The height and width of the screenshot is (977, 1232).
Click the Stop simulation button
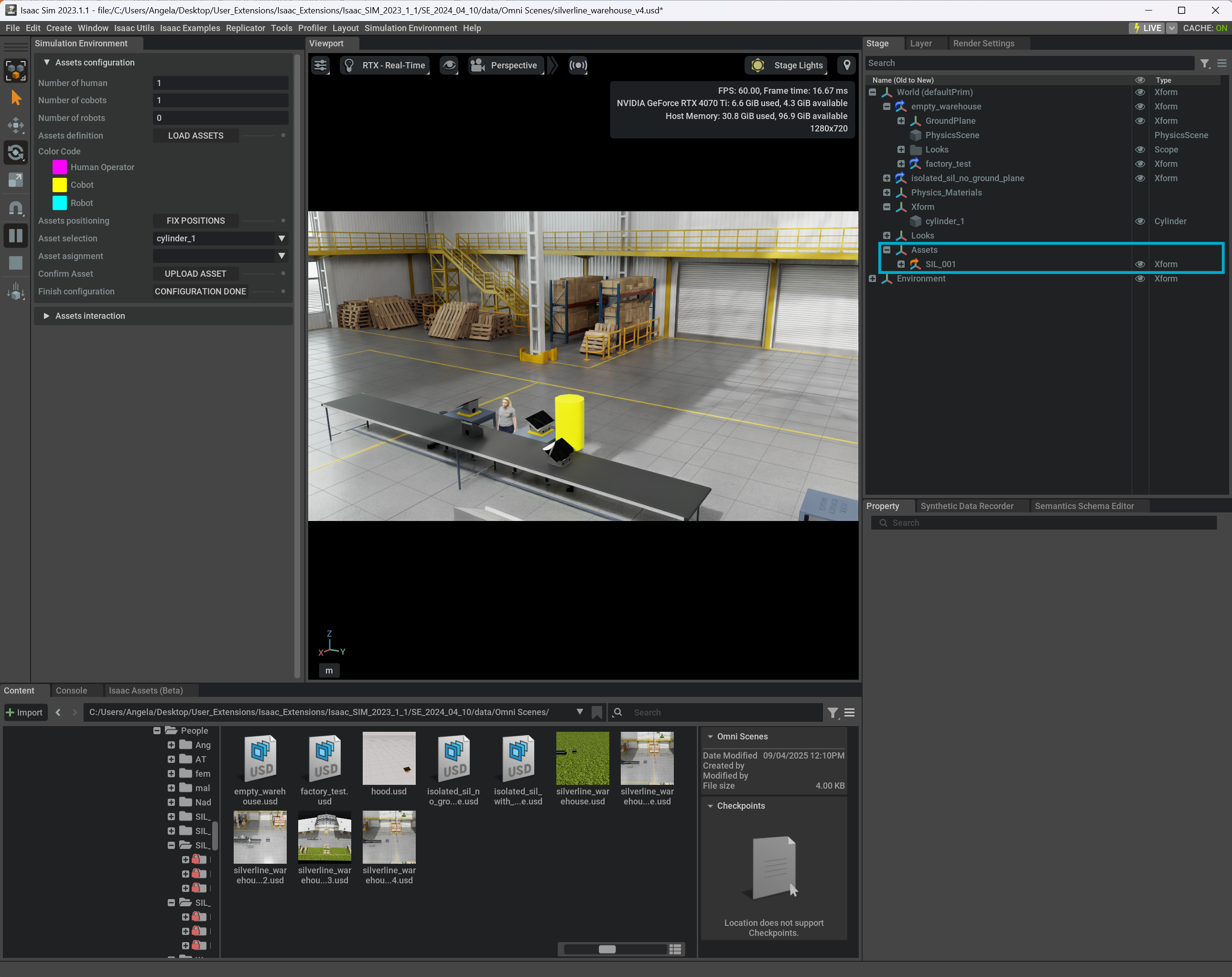(x=16, y=263)
